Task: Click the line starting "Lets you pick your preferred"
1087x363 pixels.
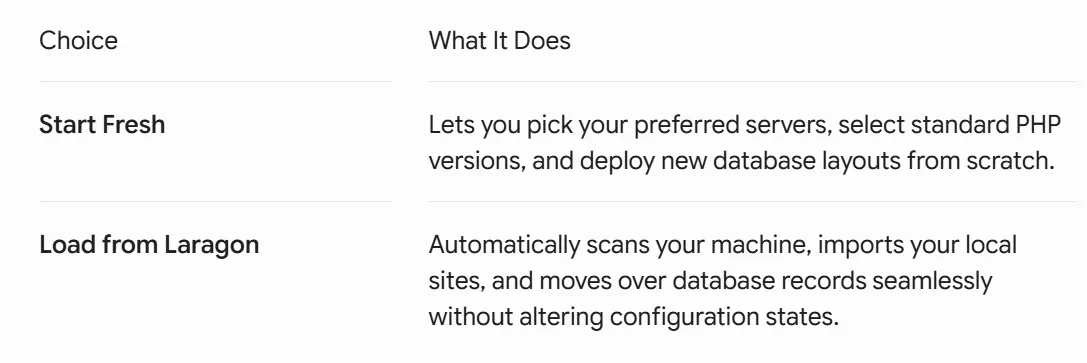Action: [x=745, y=125]
